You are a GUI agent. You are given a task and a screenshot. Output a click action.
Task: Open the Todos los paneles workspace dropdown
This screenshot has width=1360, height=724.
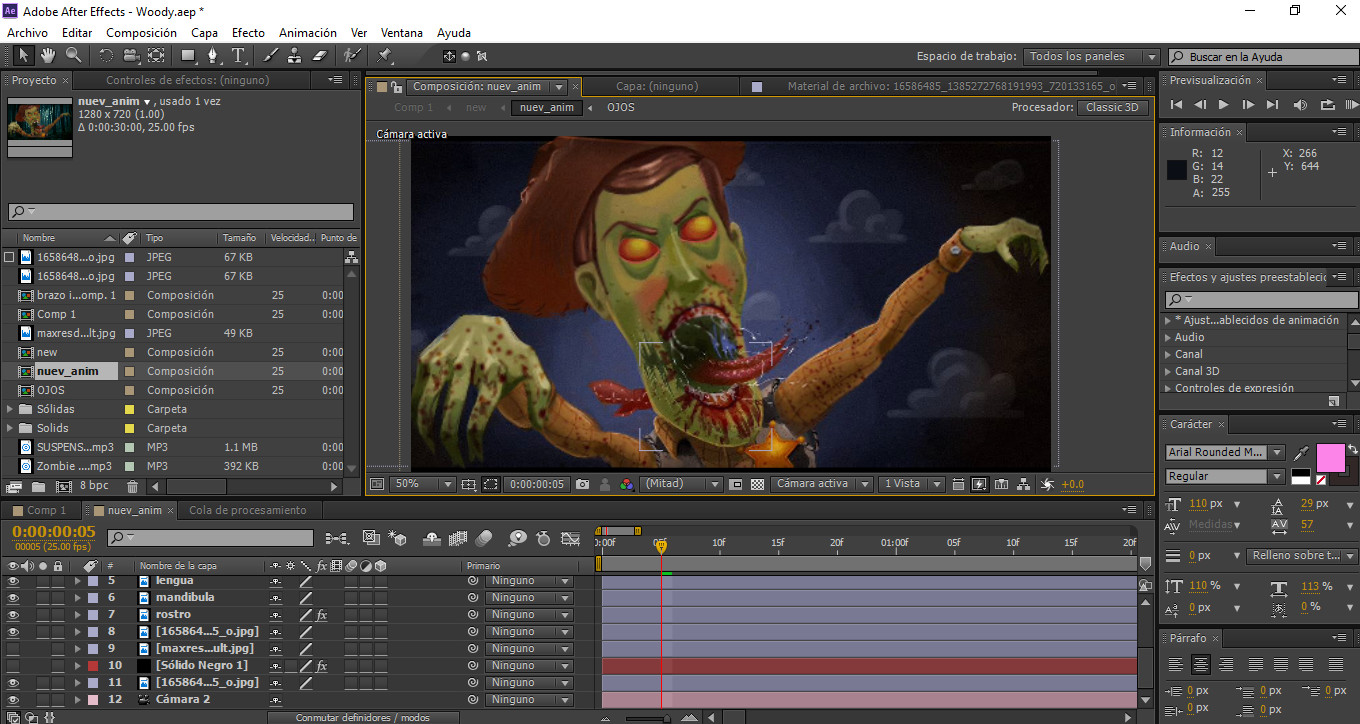click(x=1091, y=57)
